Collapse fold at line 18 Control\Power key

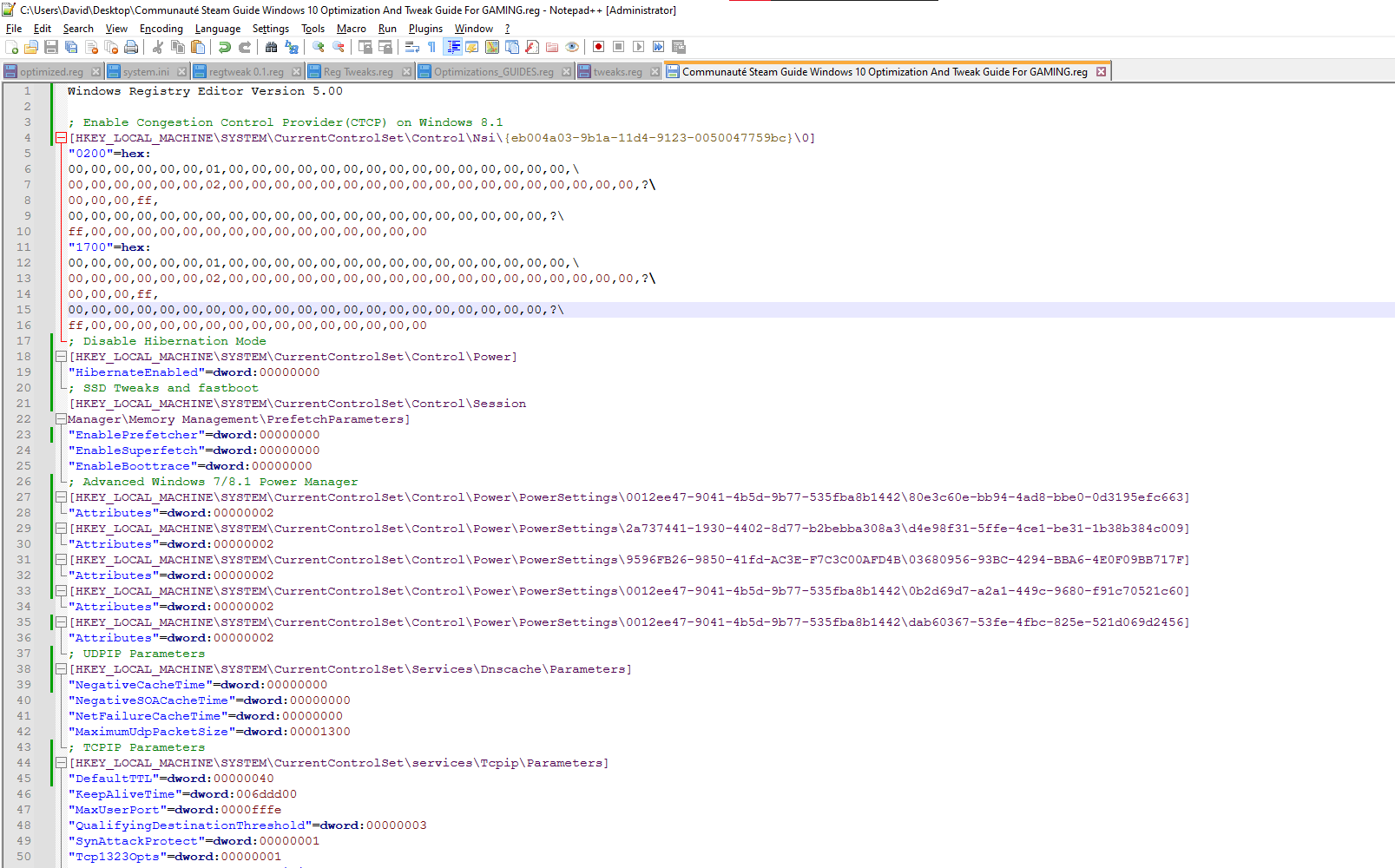[x=61, y=357]
